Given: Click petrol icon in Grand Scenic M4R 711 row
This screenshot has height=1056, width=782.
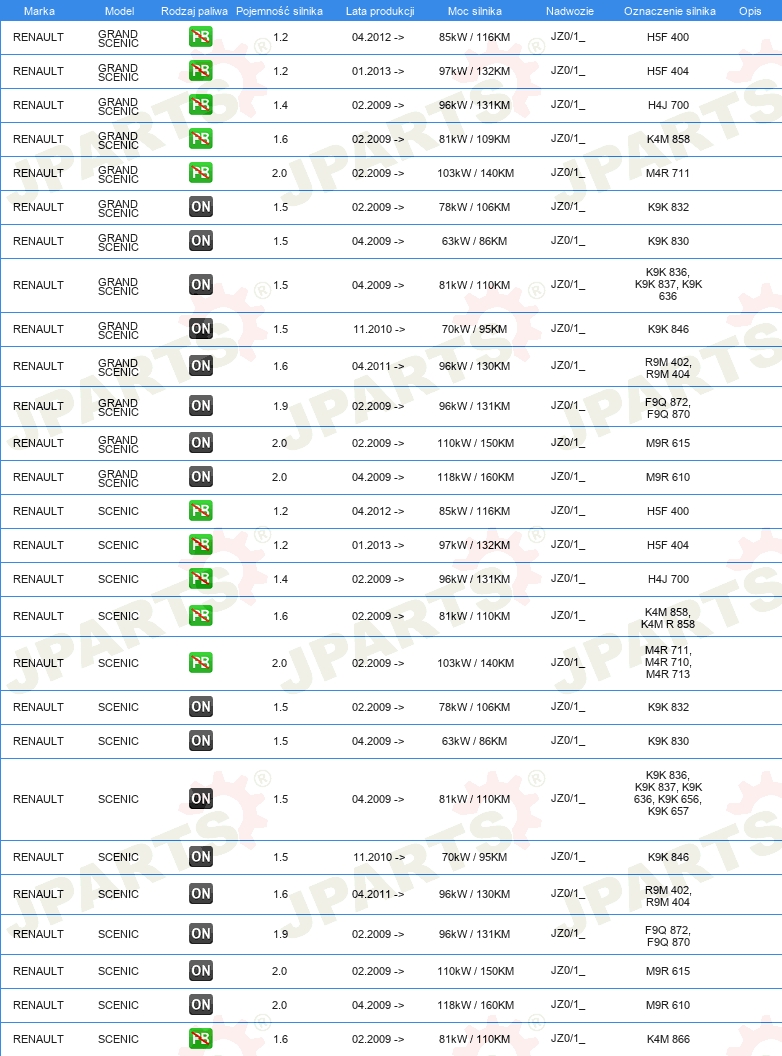Looking at the screenshot, I should pyautogui.click(x=201, y=172).
